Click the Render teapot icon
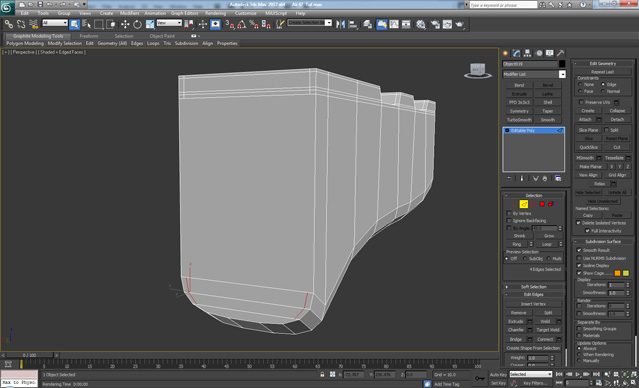Viewport: 639px width, 388px height. (x=460, y=24)
